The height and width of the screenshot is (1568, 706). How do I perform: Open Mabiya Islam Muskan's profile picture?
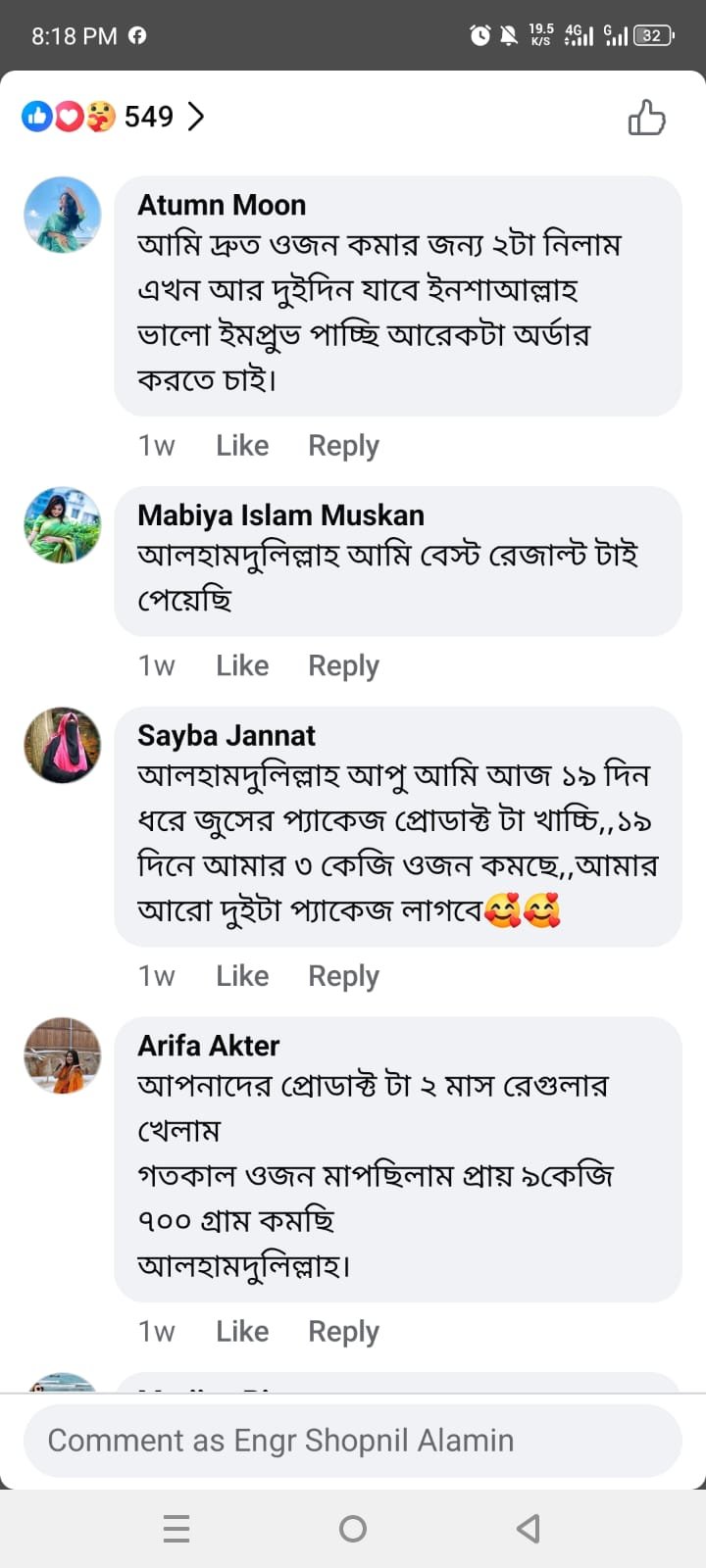63,525
